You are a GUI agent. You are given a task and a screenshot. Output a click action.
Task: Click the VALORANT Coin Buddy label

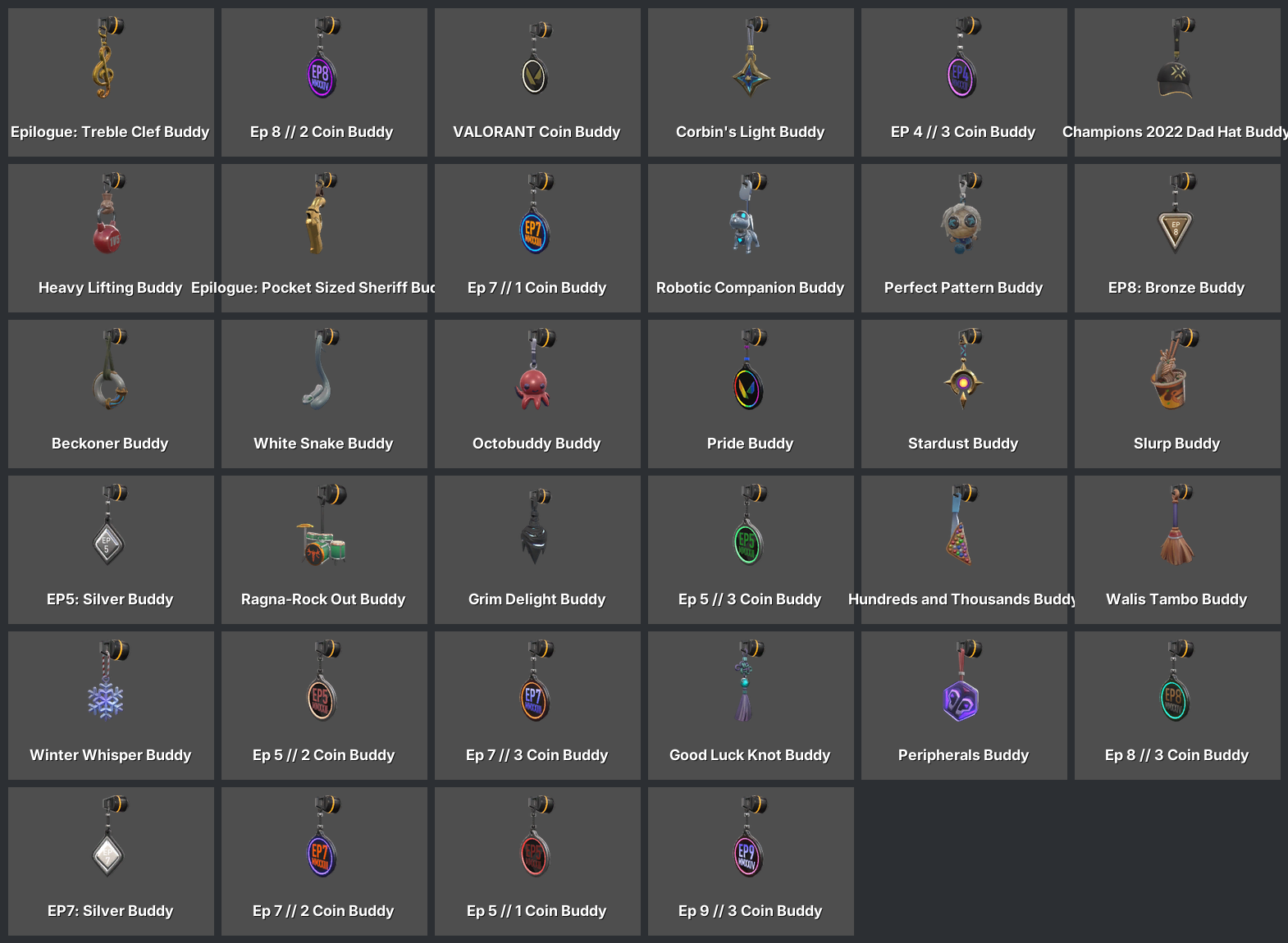pyautogui.click(x=537, y=132)
